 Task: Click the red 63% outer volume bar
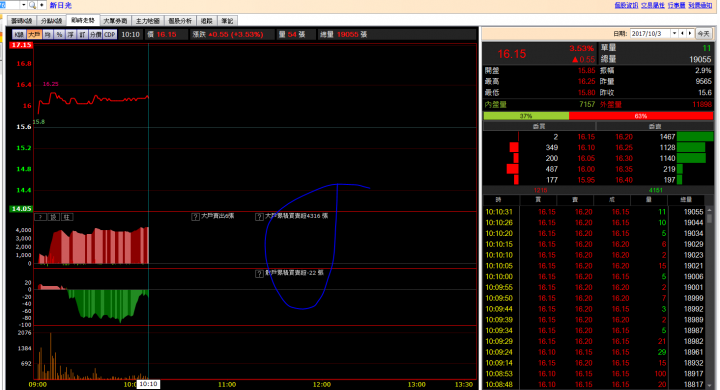[x=641, y=116]
